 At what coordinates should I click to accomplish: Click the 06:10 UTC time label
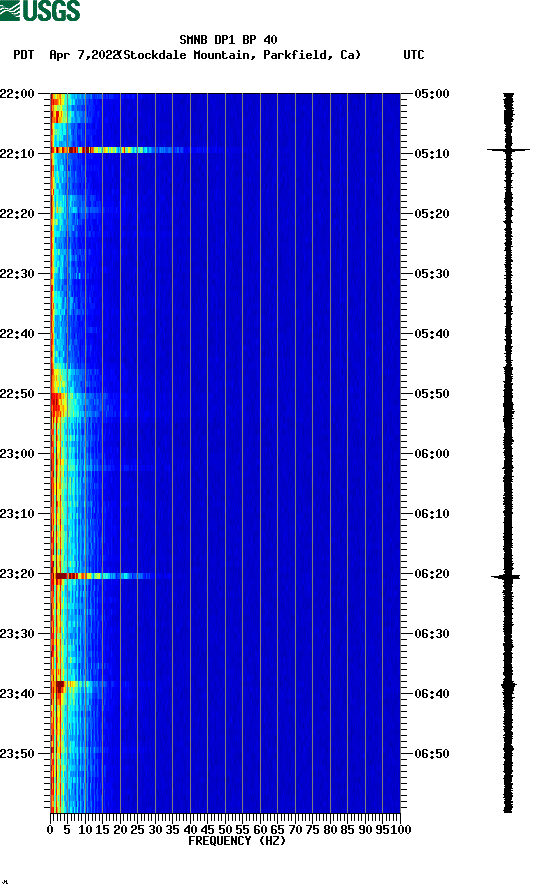(x=432, y=514)
